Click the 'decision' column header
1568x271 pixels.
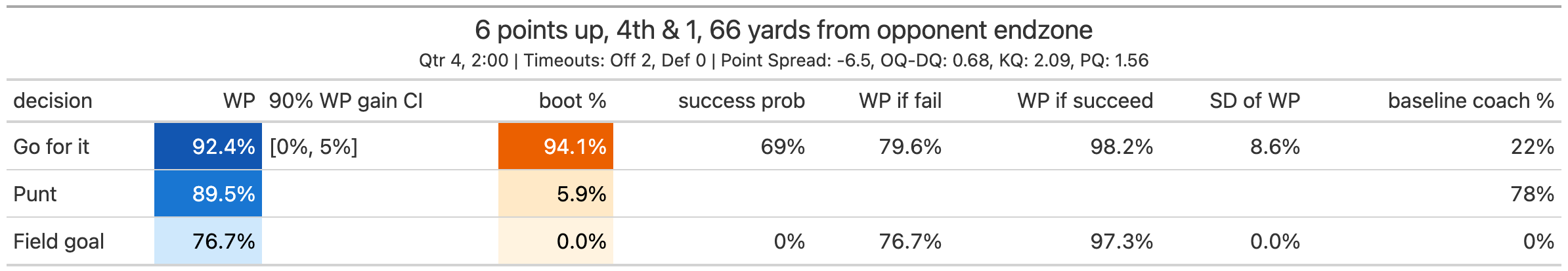coord(53,101)
